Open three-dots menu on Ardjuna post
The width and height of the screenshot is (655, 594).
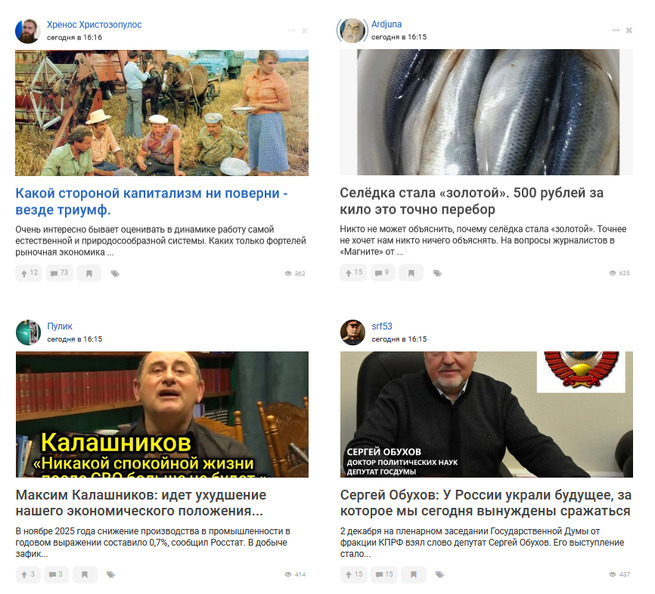tap(616, 30)
